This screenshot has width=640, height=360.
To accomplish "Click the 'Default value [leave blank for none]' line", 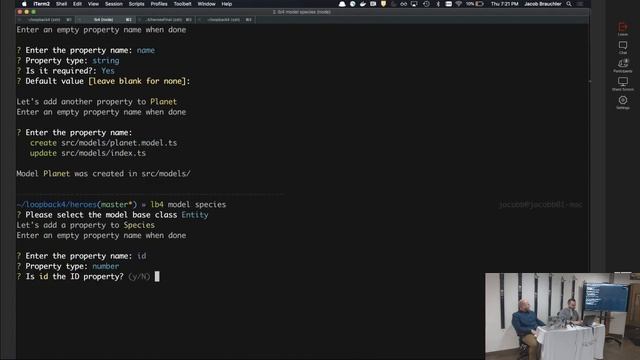I will 103,81.
